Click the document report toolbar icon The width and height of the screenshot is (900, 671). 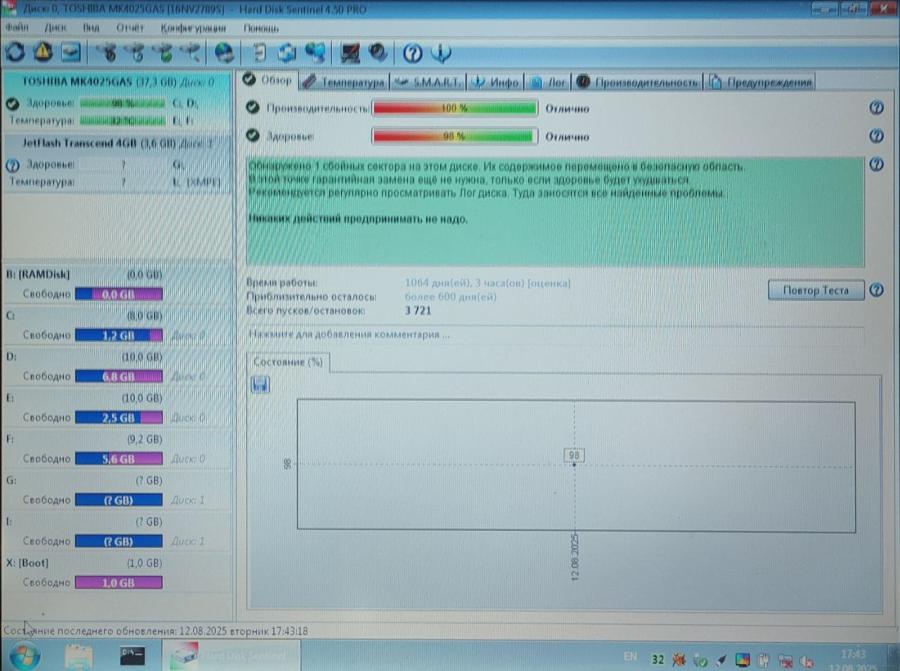pyautogui.click(x=259, y=53)
